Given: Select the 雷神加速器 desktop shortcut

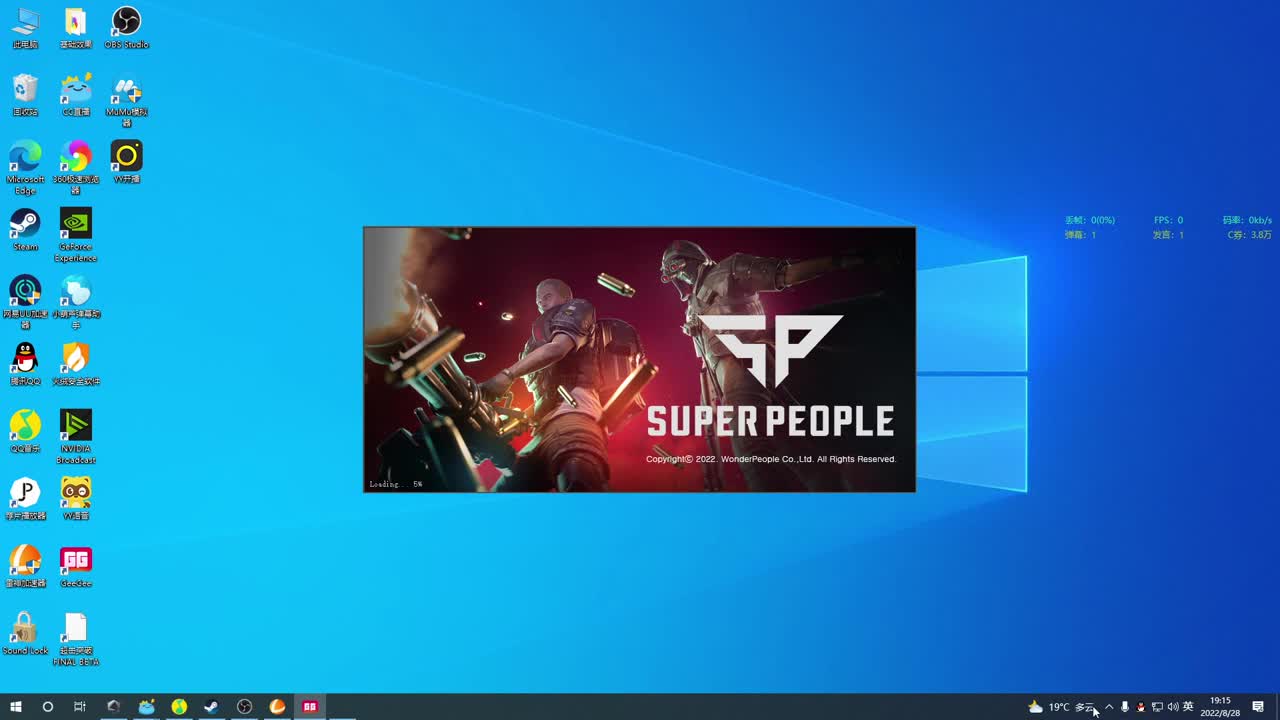Looking at the screenshot, I should point(25,566).
